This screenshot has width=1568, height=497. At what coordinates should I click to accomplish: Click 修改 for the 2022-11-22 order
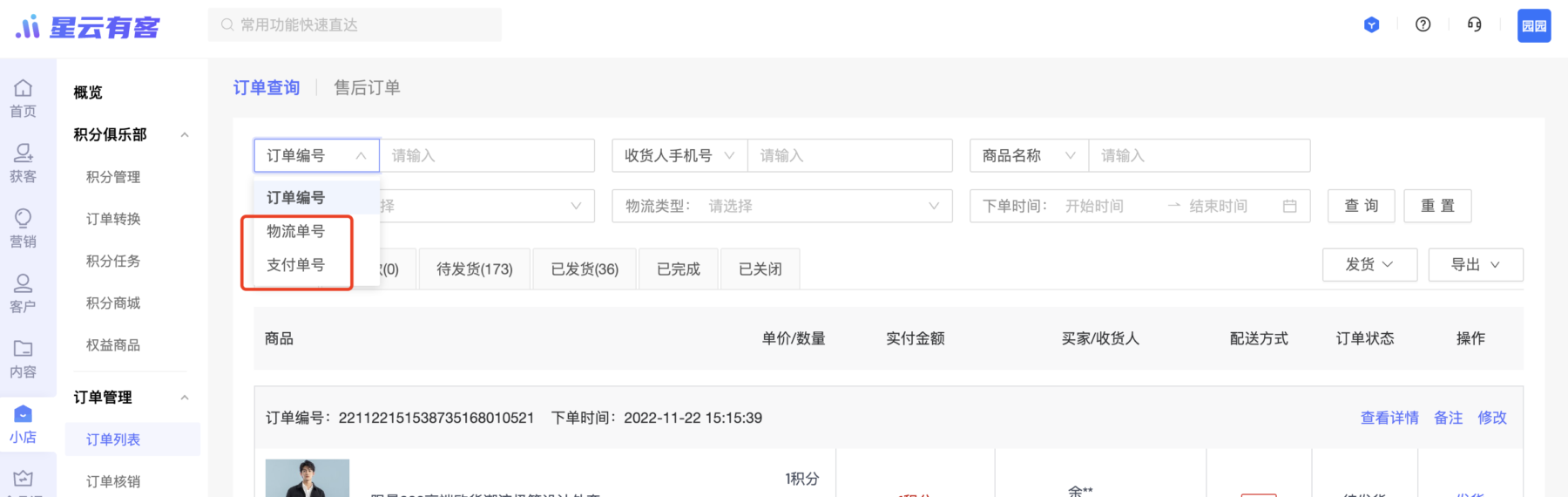coord(1492,418)
